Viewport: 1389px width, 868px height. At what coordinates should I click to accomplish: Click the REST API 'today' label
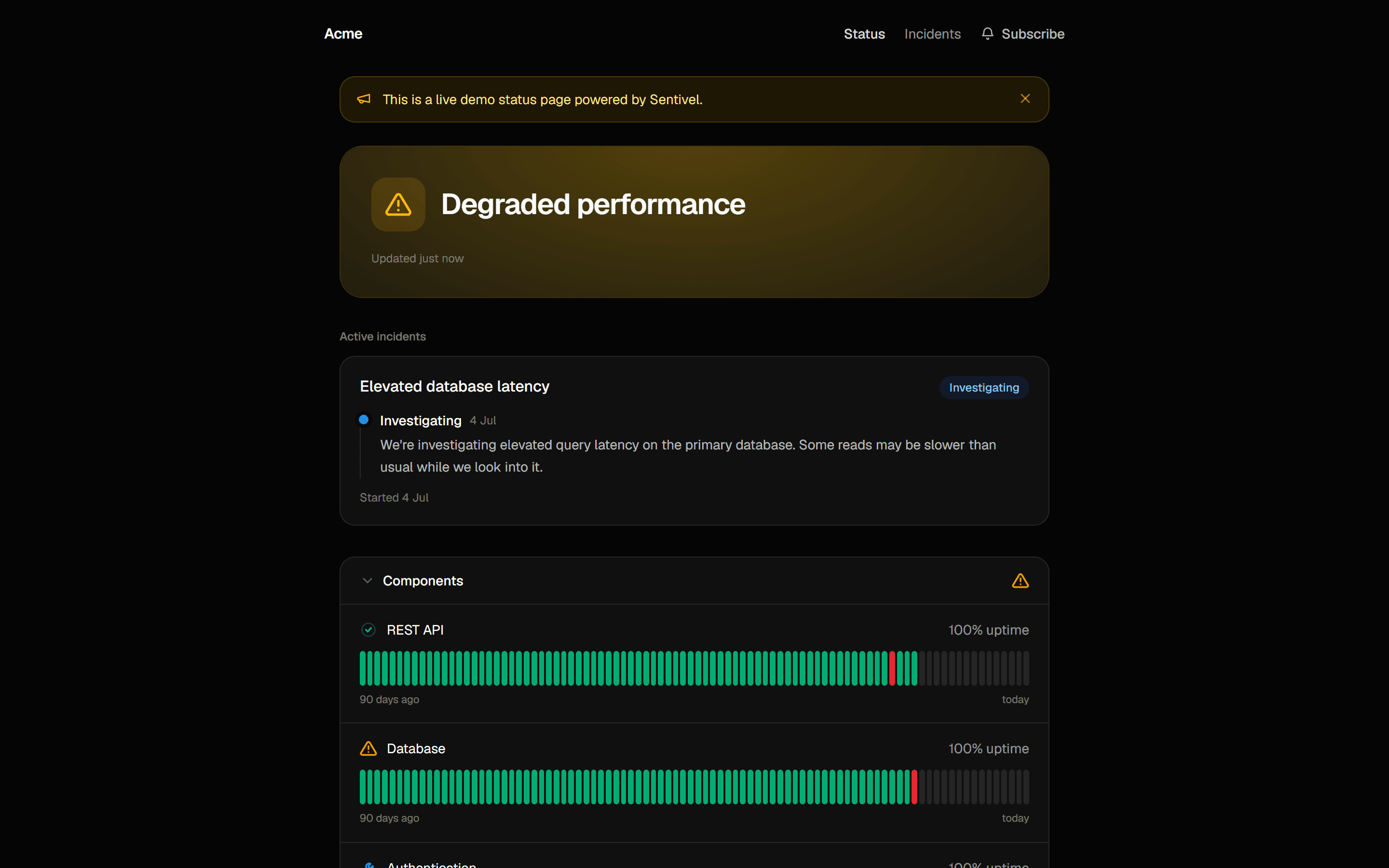1015,700
